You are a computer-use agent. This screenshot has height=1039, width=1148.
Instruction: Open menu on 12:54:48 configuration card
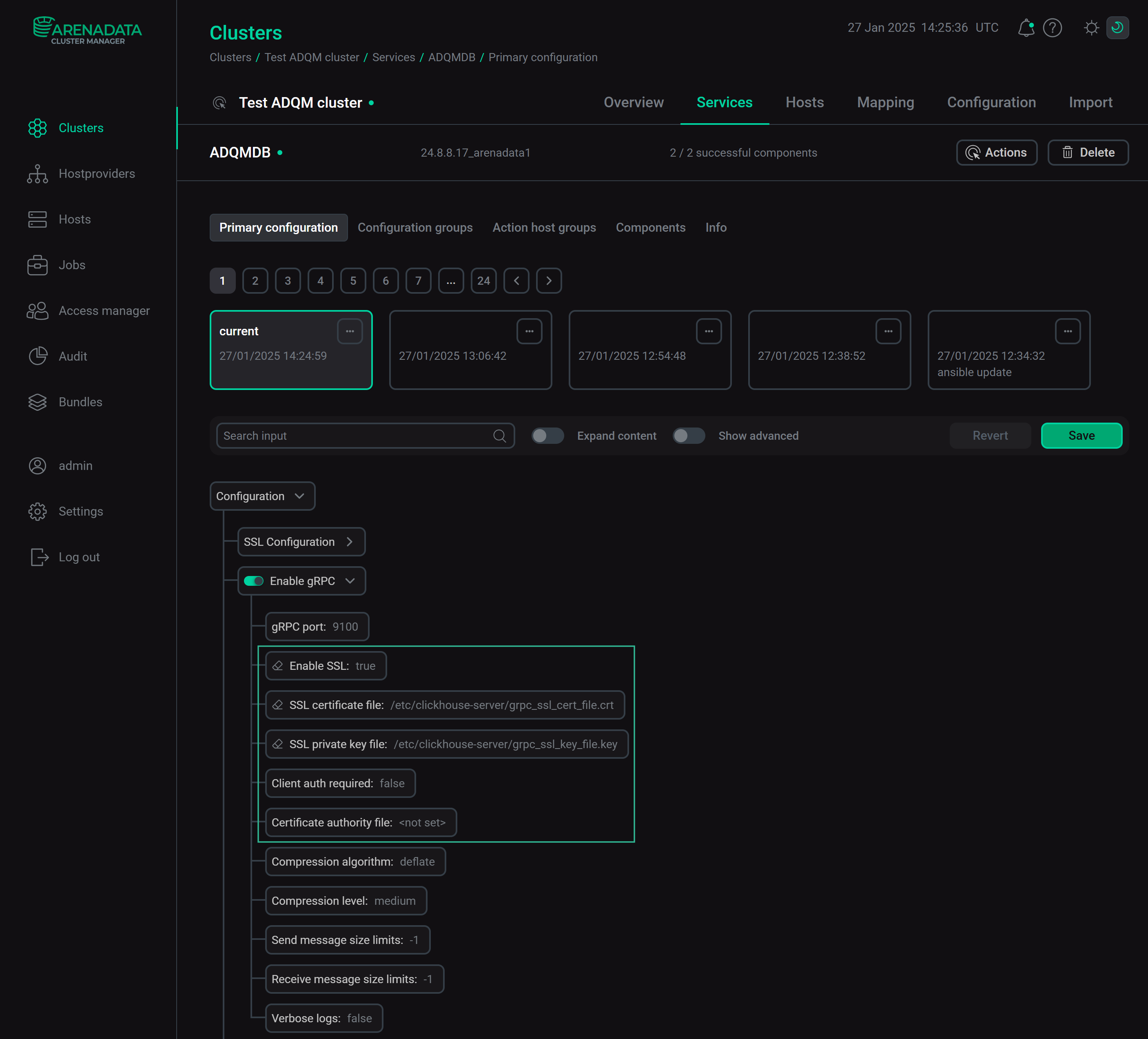[709, 331]
